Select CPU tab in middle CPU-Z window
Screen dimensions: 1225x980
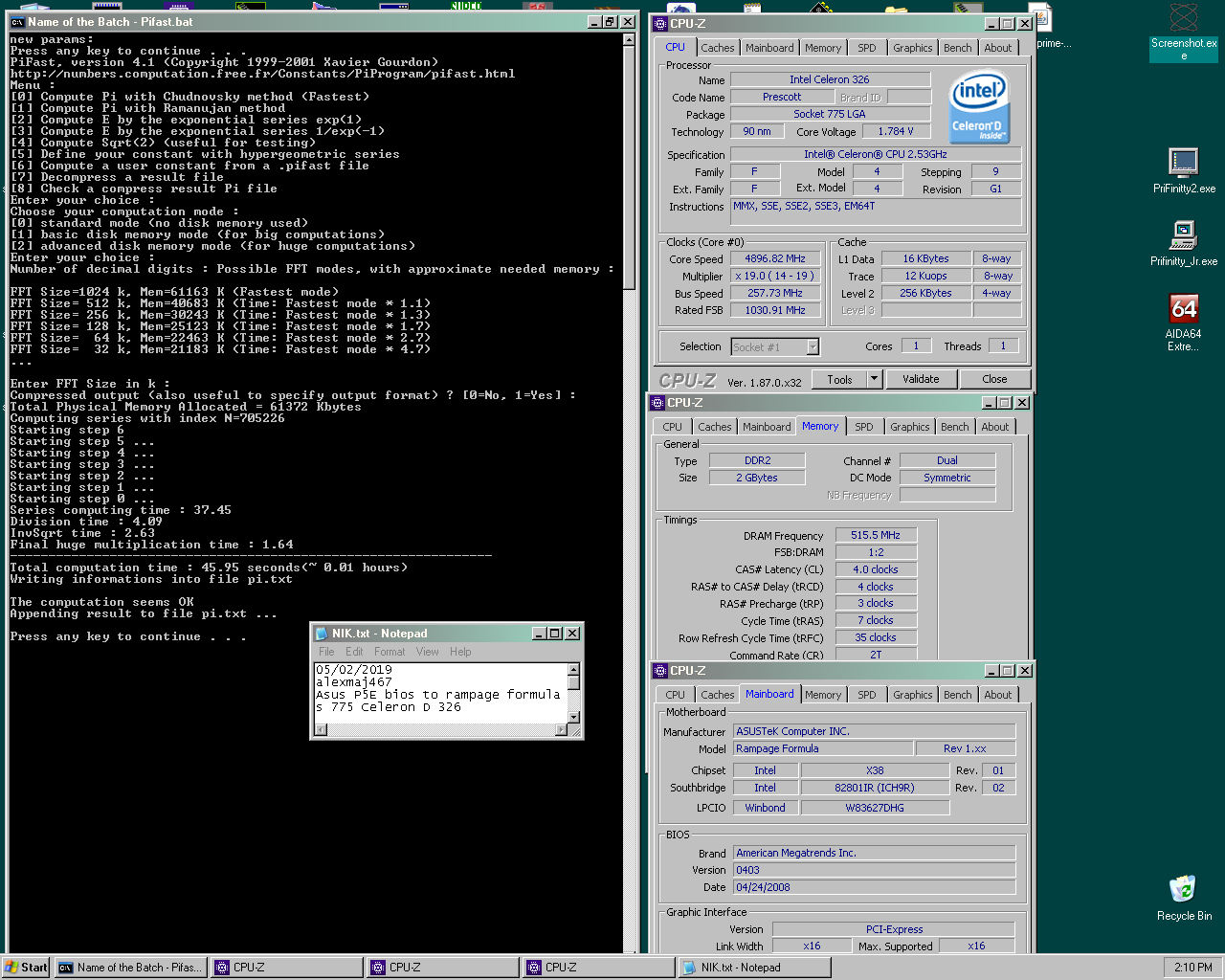tap(673, 427)
